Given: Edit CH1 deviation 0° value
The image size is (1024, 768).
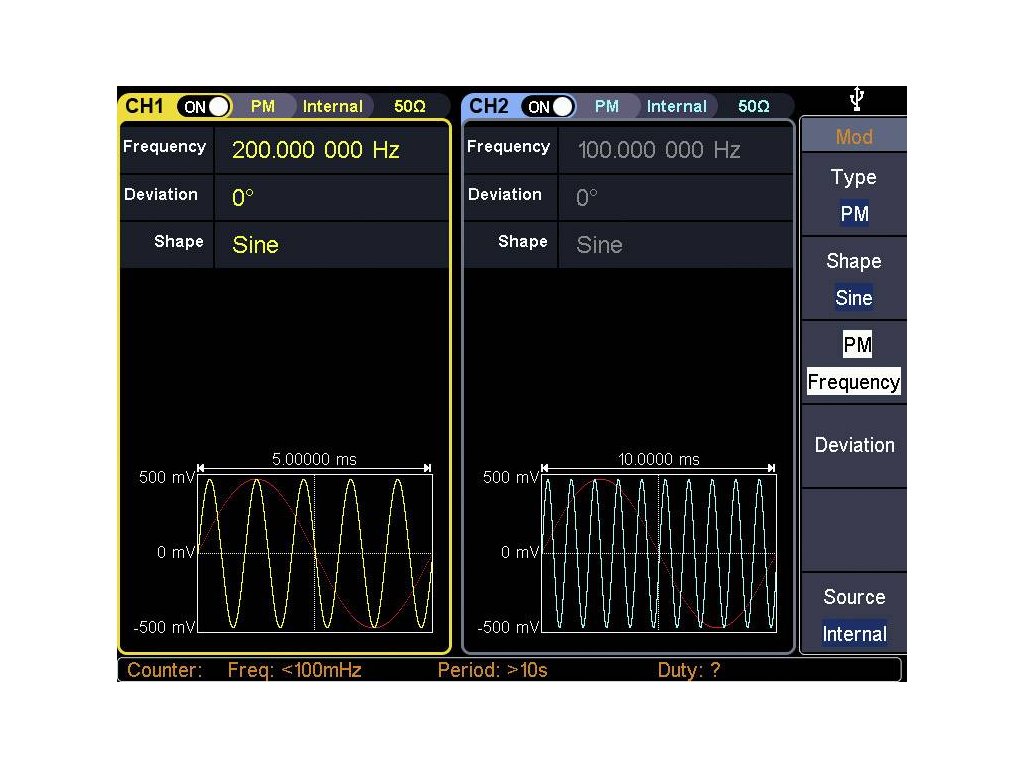Looking at the screenshot, I should point(244,198).
